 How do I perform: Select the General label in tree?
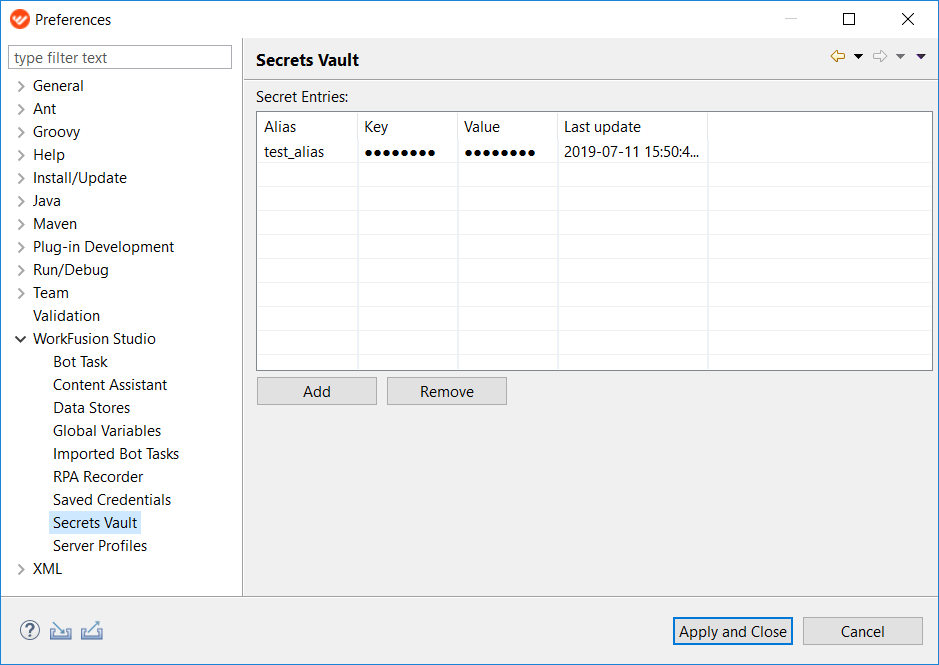[x=58, y=86]
